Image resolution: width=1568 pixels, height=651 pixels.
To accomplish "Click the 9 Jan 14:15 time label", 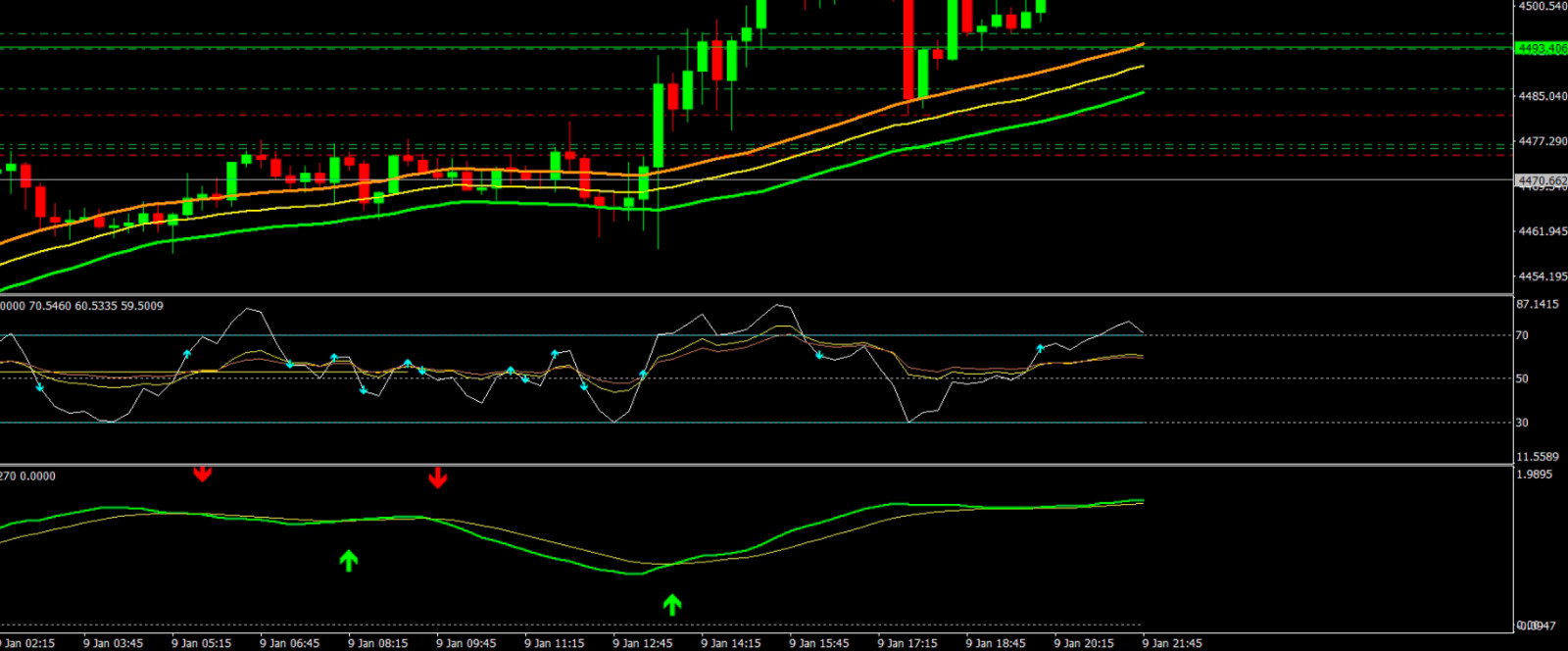I will [x=730, y=644].
